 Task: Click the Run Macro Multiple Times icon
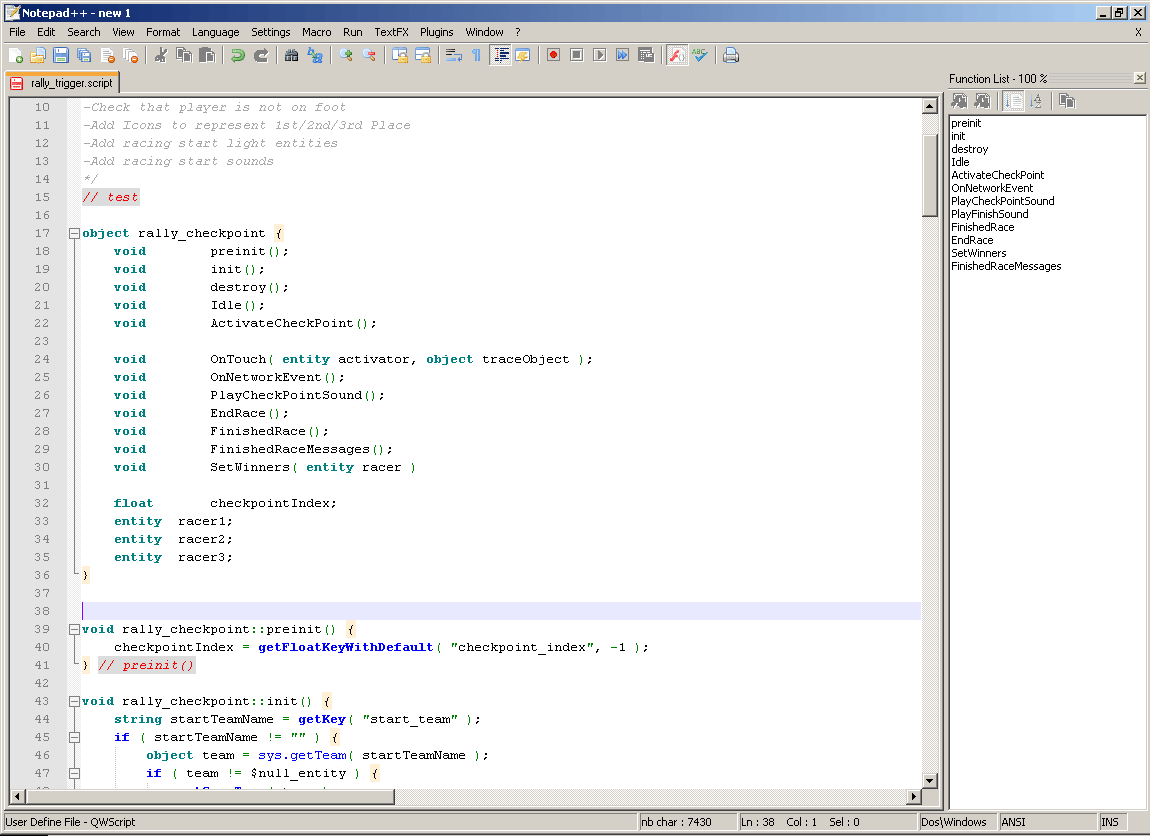pyautogui.click(x=623, y=56)
